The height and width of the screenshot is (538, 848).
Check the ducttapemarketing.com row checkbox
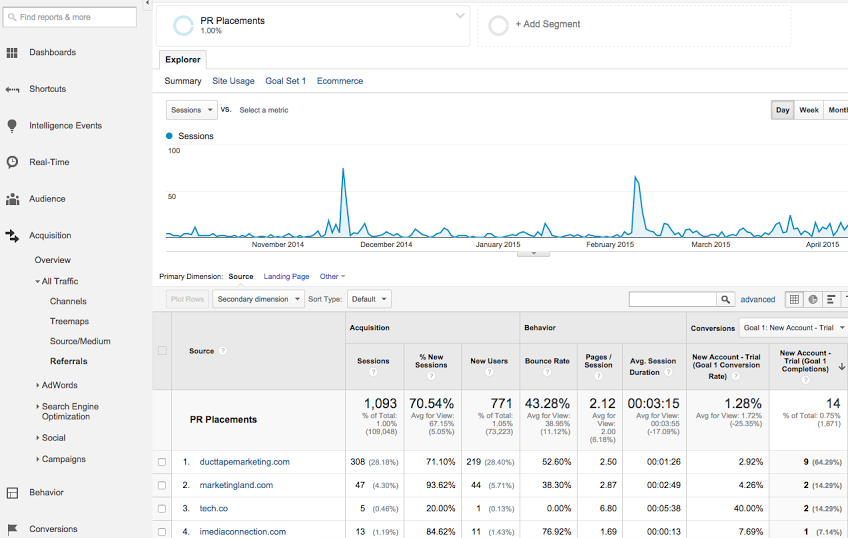click(162, 462)
